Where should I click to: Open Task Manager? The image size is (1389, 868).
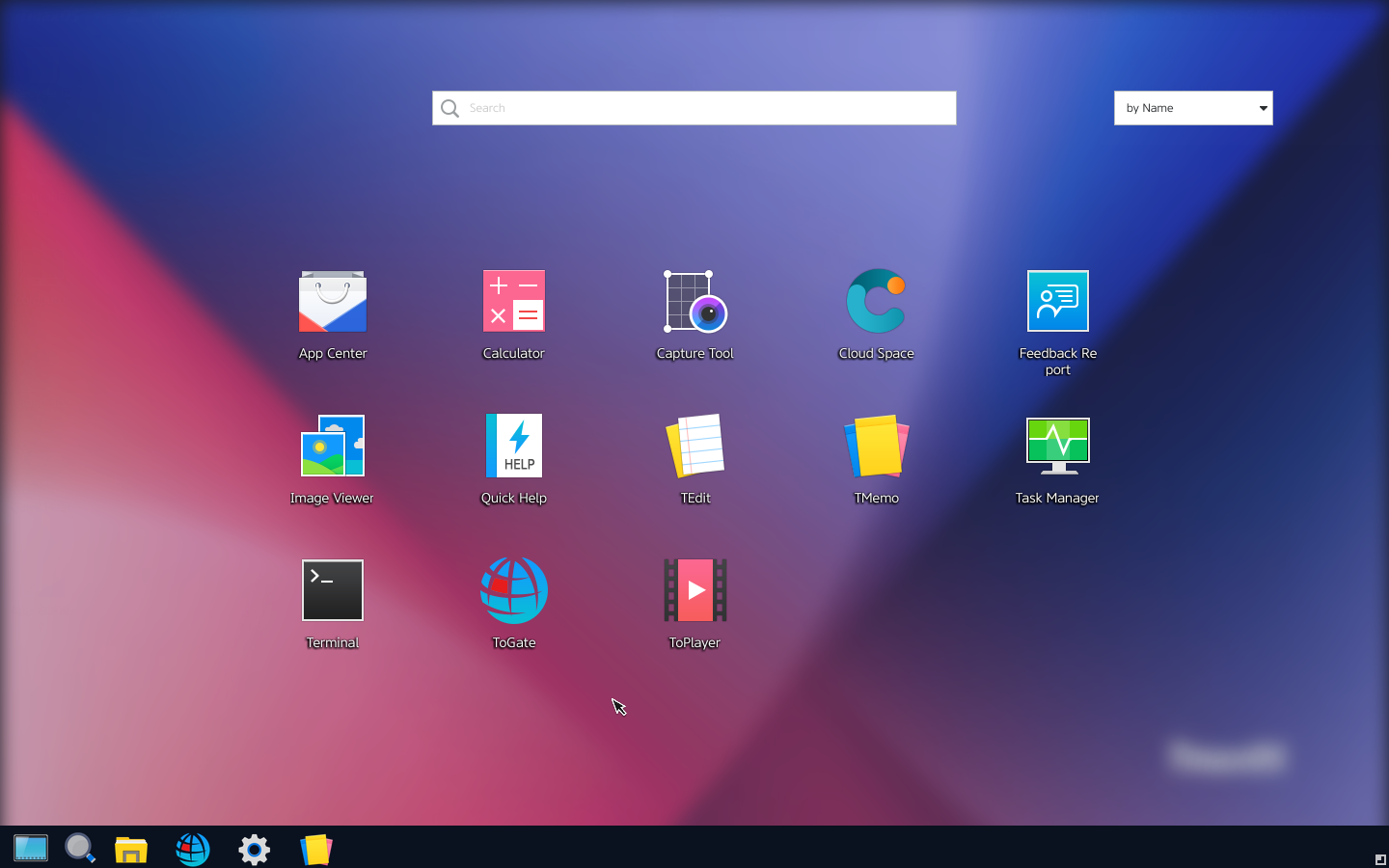(x=1057, y=446)
